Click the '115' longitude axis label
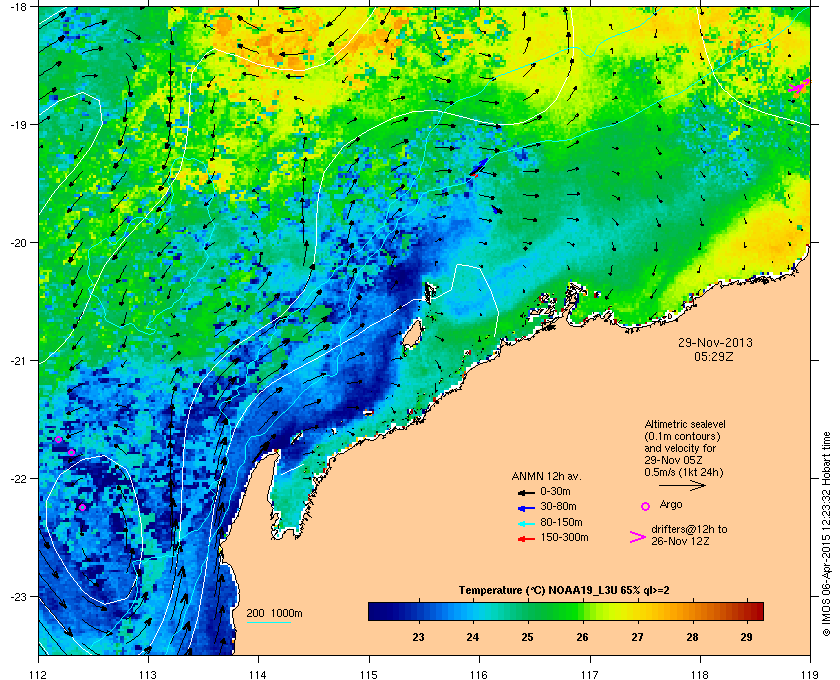 pyautogui.click(x=369, y=674)
